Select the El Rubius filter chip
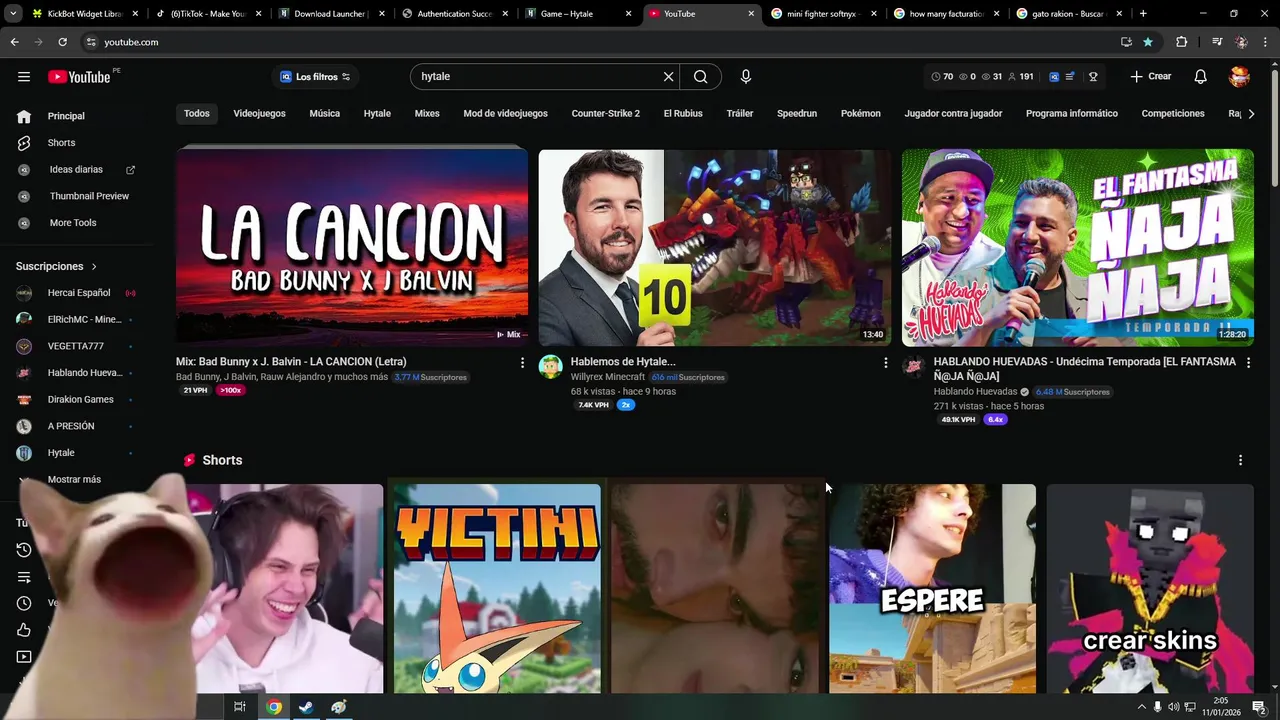The width and height of the screenshot is (1280, 720). [x=683, y=114]
